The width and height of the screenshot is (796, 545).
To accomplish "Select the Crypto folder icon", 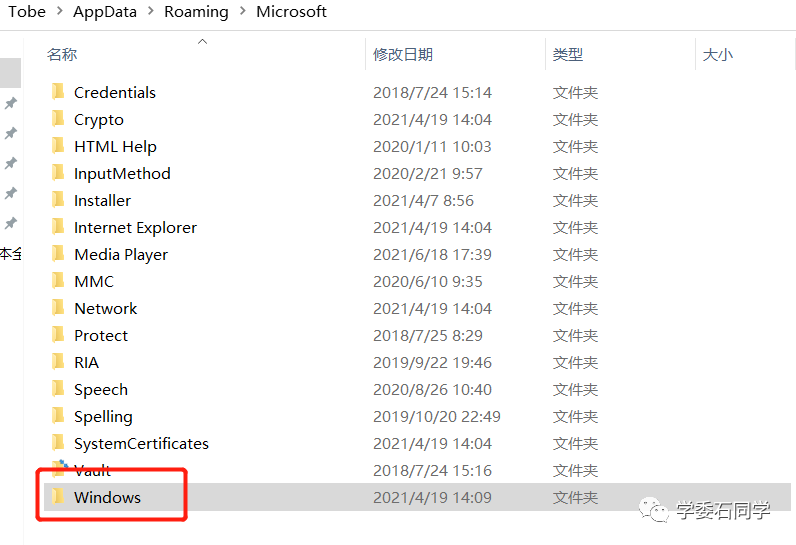I will 58,119.
